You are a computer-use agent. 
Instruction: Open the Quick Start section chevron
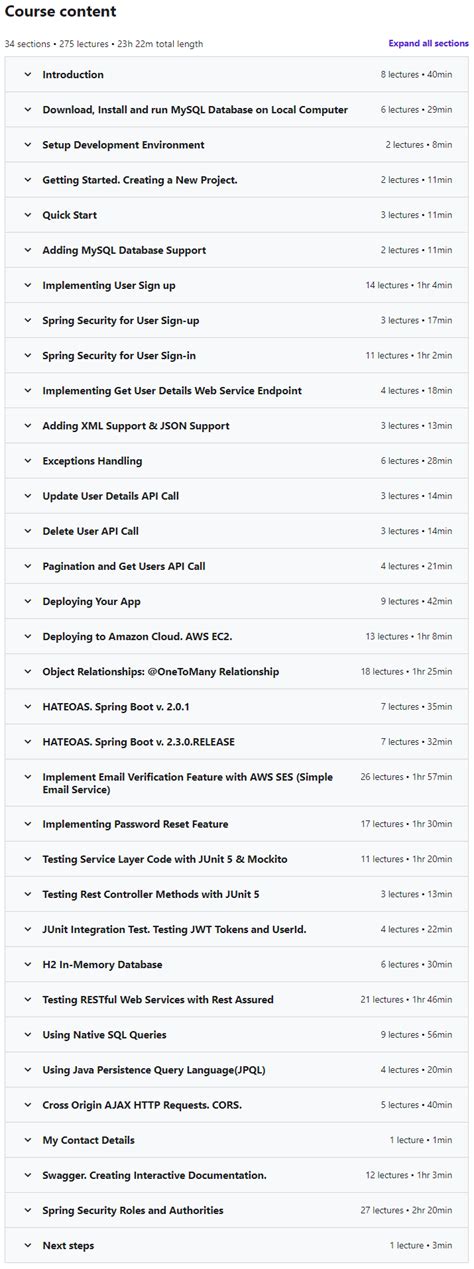tap(28, 215)
